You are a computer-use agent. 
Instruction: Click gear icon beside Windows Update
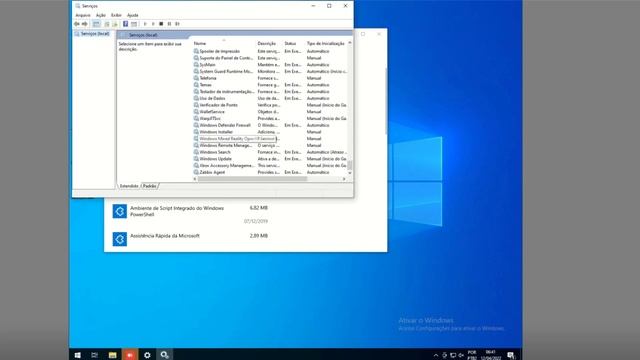(x=196, y=159)
